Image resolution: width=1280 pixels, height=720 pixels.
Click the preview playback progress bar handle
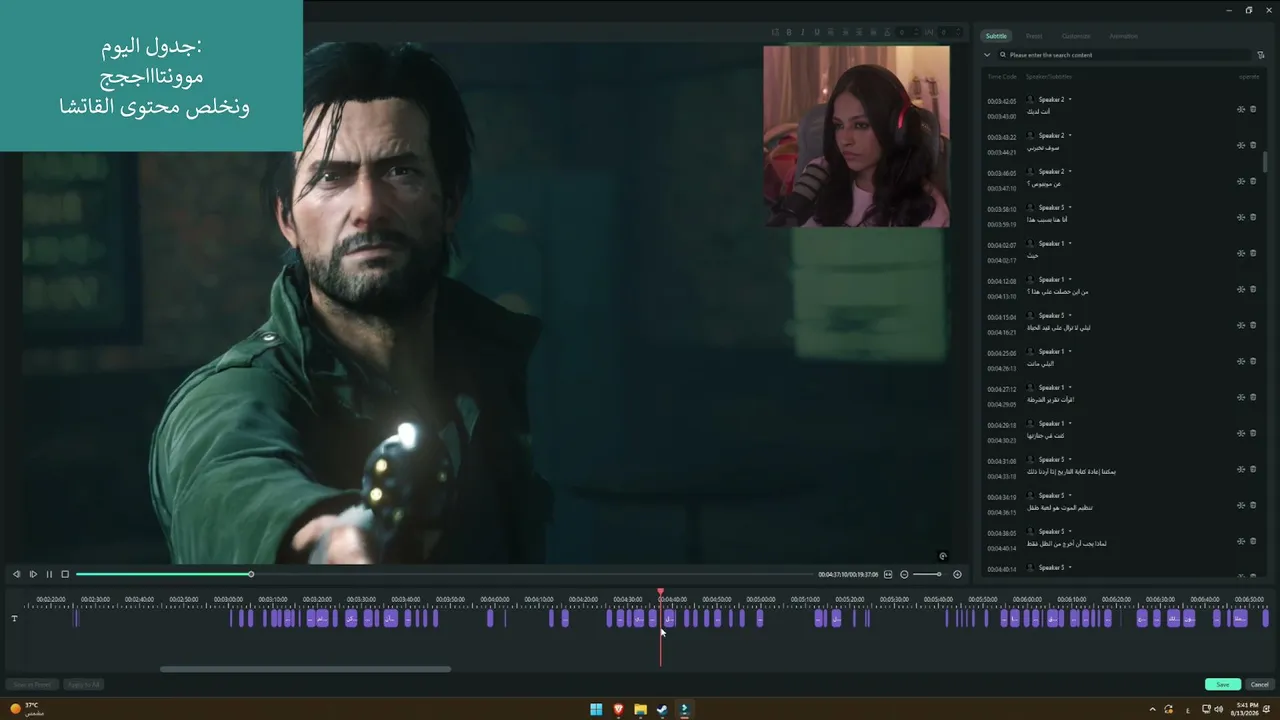(251, 574)
